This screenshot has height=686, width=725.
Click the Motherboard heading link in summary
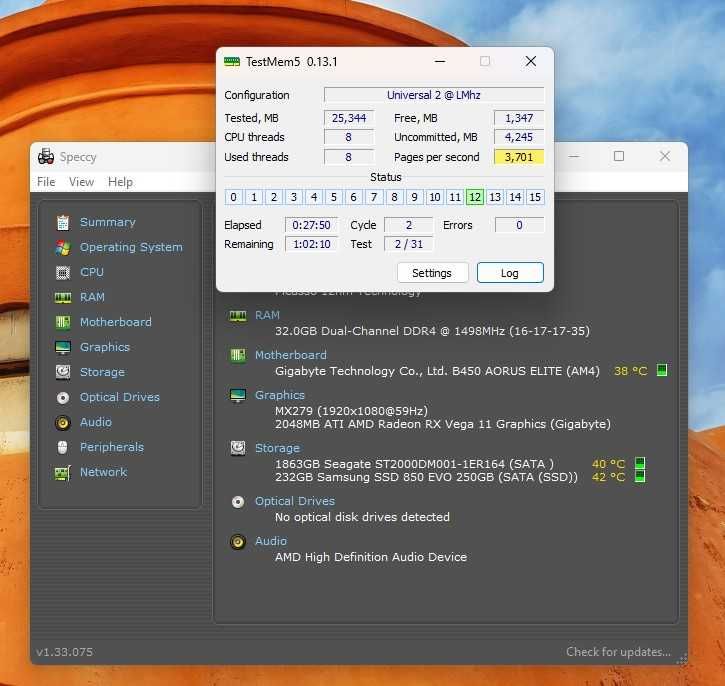click(x=291, y=355)
